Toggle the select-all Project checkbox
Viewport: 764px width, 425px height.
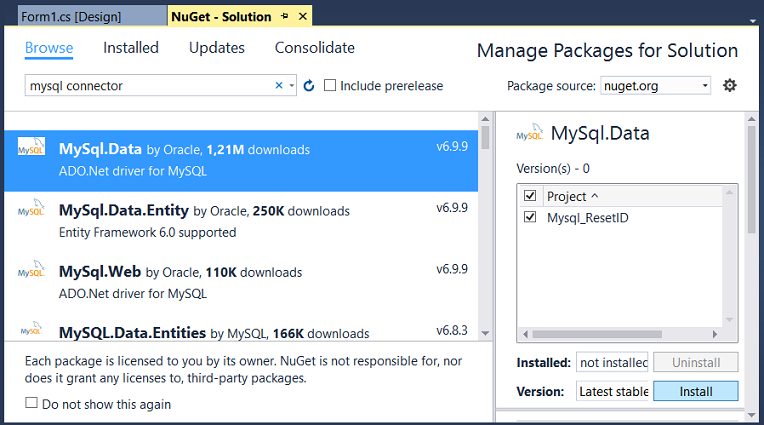point(530,195)
